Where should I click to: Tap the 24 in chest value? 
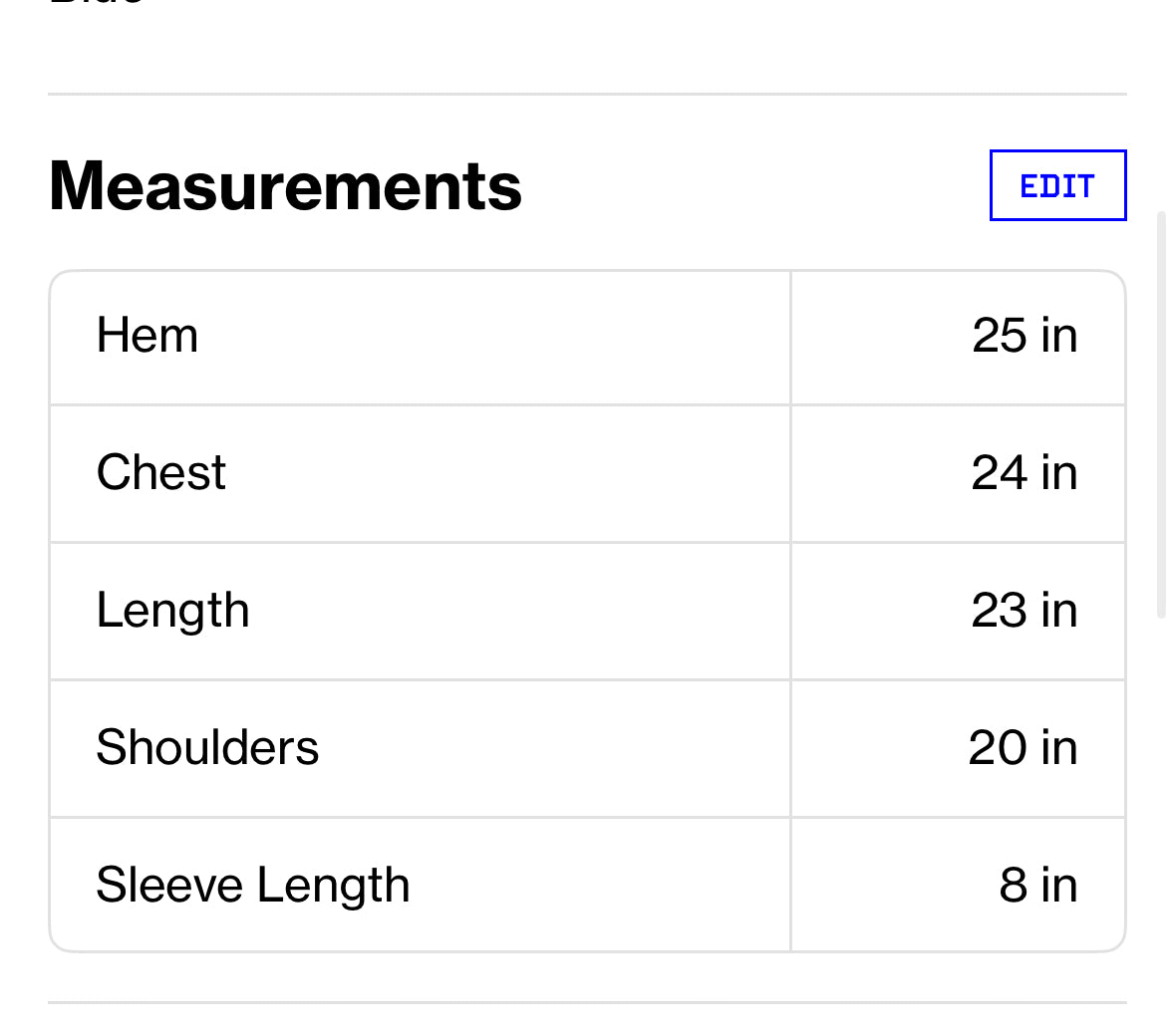point(1025,473)
